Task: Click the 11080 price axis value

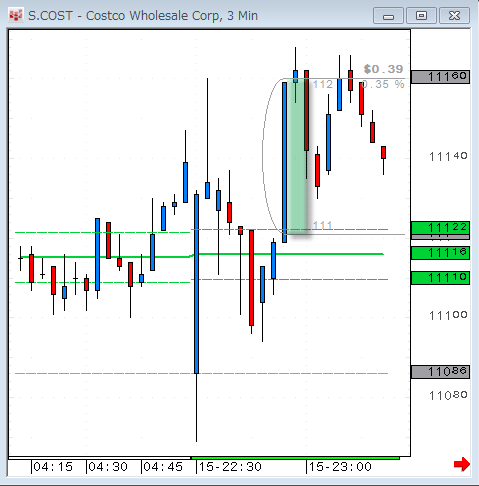Action: (448, 396)
